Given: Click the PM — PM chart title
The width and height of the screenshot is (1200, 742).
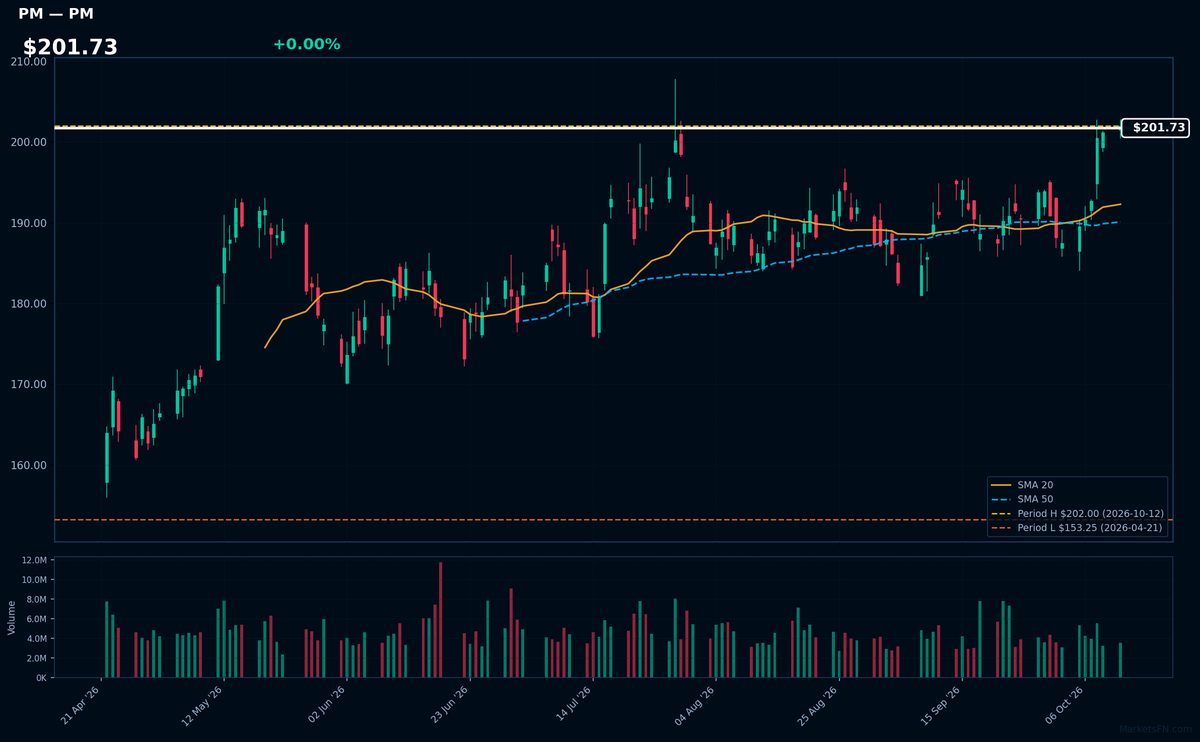Looking at the screenshot, I should (x=56, y=14).
